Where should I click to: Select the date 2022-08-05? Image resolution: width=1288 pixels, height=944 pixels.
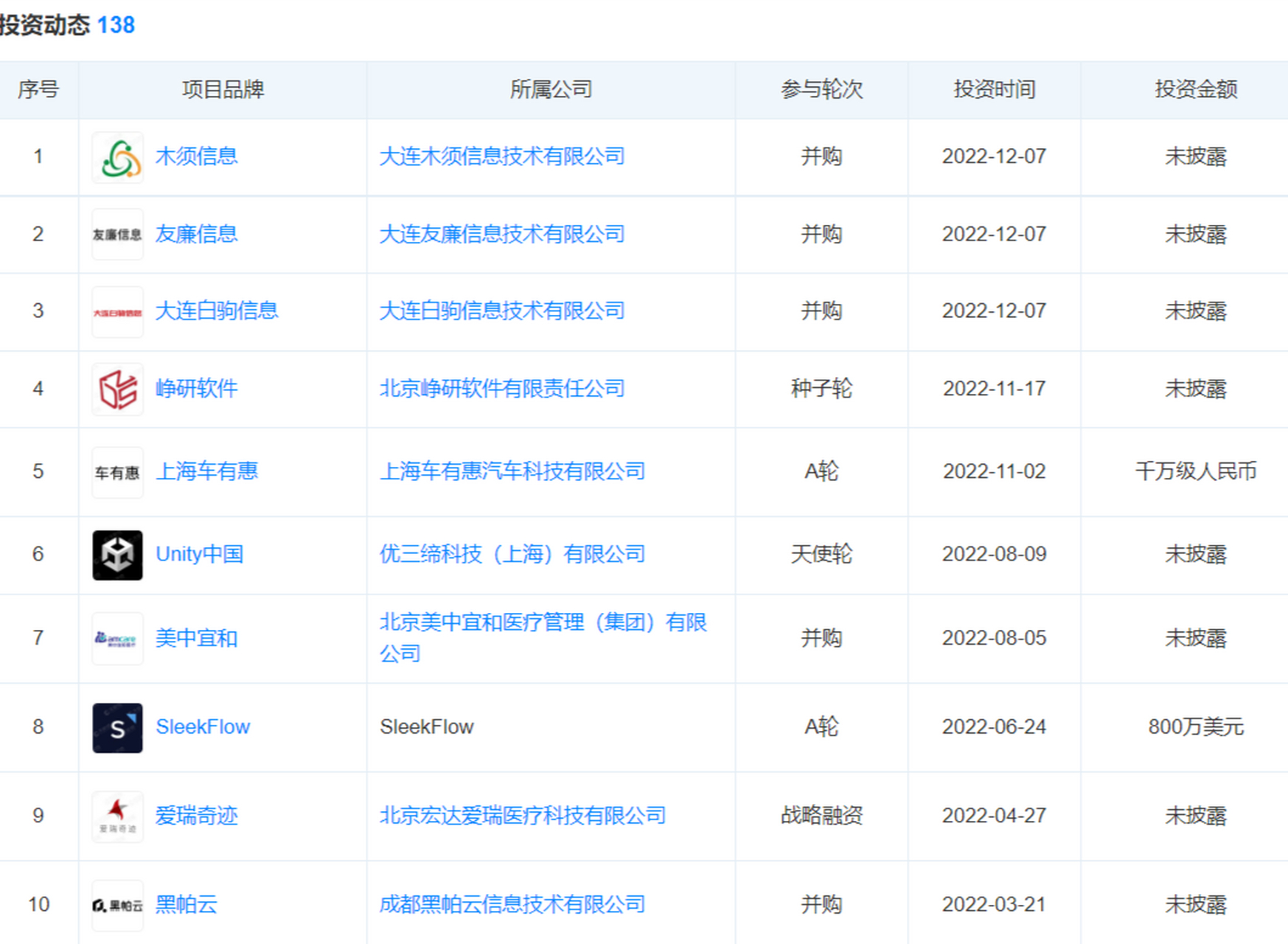tap(995, 637)
